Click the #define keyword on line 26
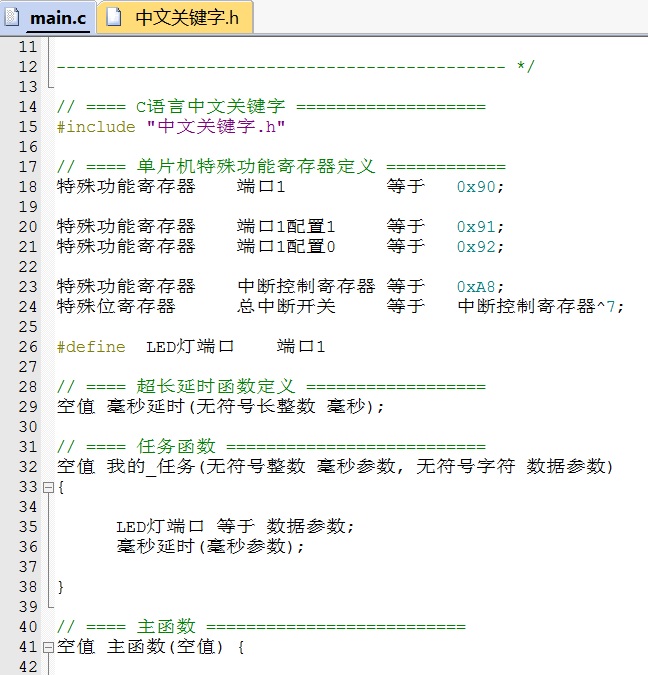The image size is (648, 675). click(91, 347)
